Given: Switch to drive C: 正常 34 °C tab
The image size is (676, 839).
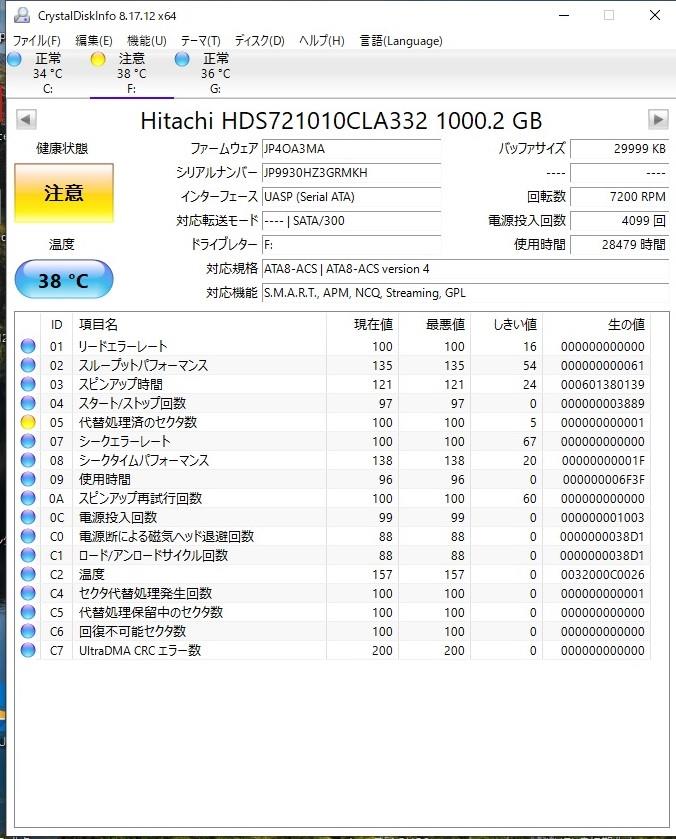Looking at the screenshot, I should (x=48, y=73).
